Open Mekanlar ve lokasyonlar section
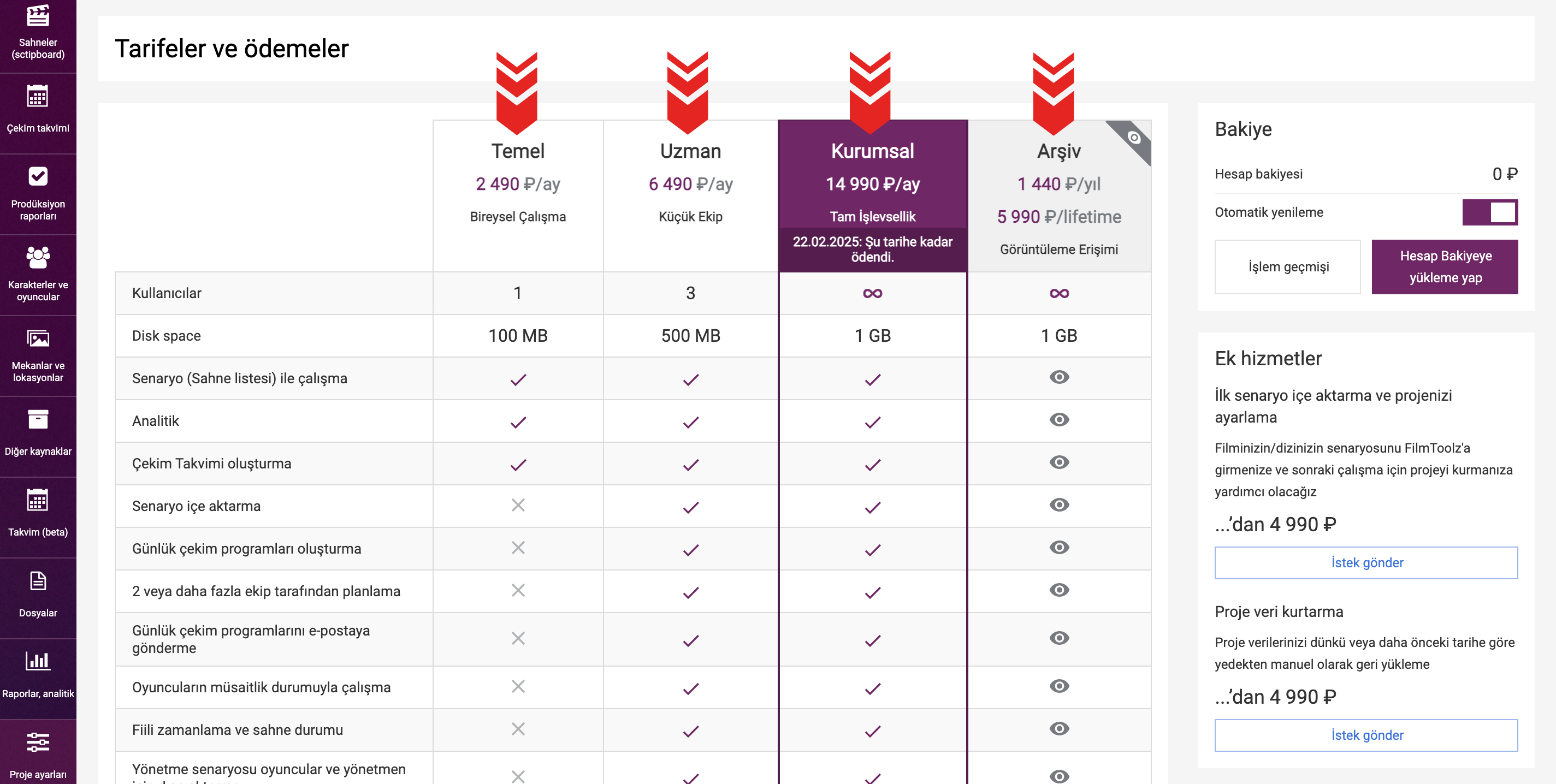This screenshot has height=784, width=1556. [x=38, y=357]
